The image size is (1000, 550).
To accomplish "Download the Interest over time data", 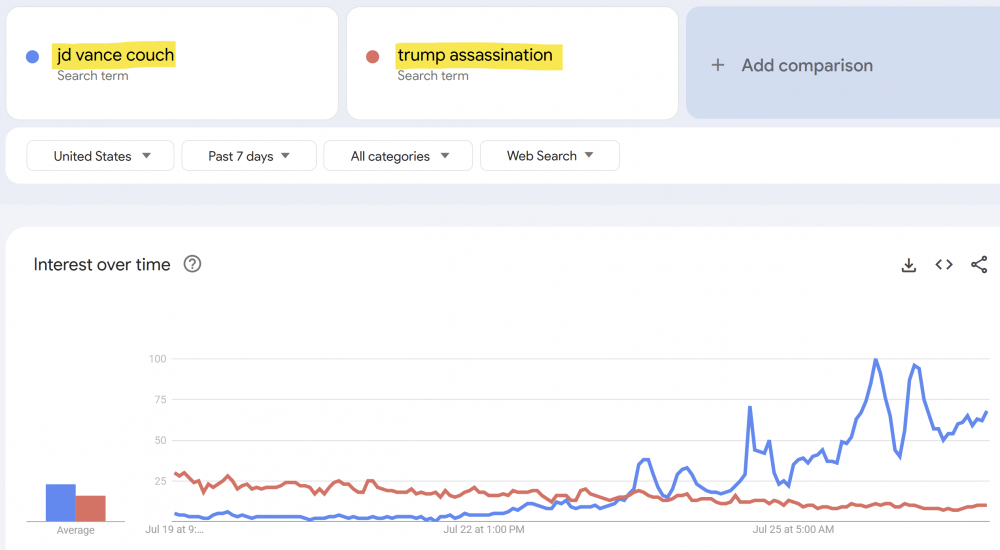I will pos(908,265).
